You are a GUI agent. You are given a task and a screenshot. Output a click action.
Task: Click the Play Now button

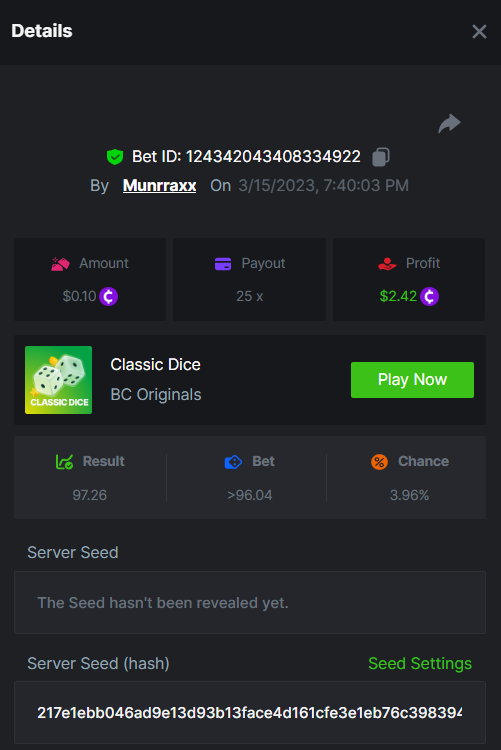coord(412,380)
